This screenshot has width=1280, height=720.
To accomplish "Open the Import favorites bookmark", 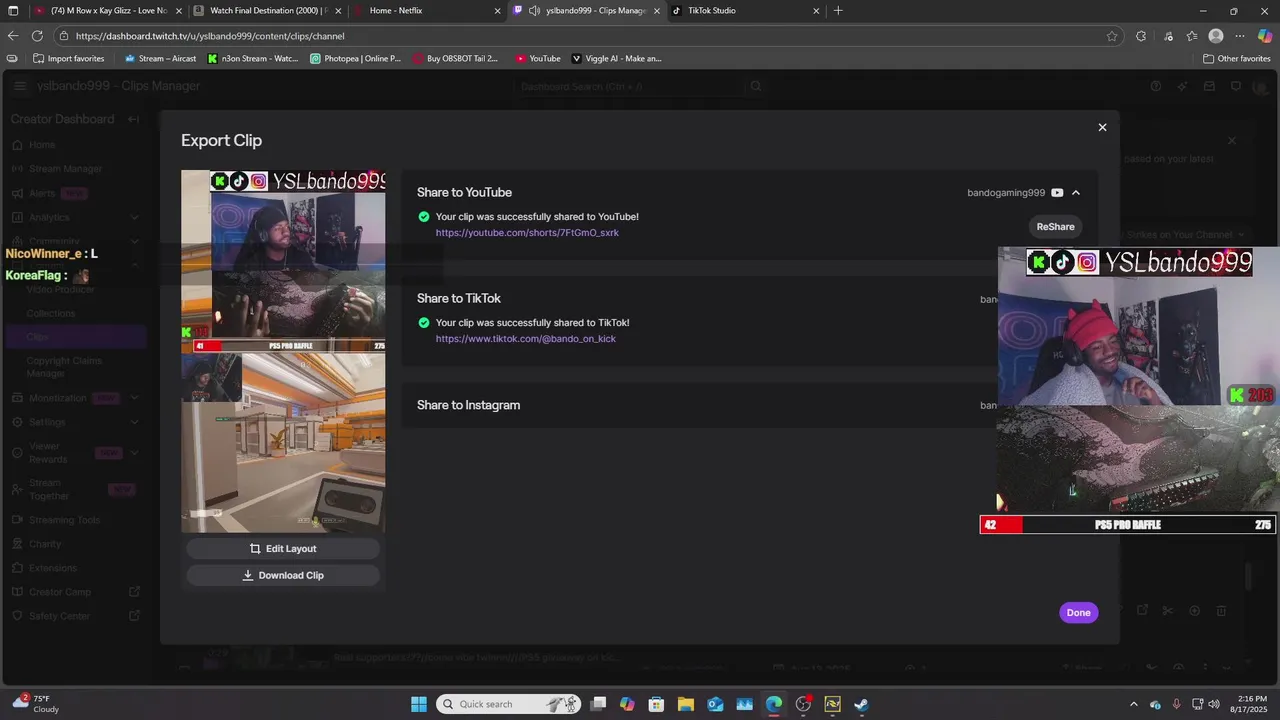I will click(x=68, y=59).
